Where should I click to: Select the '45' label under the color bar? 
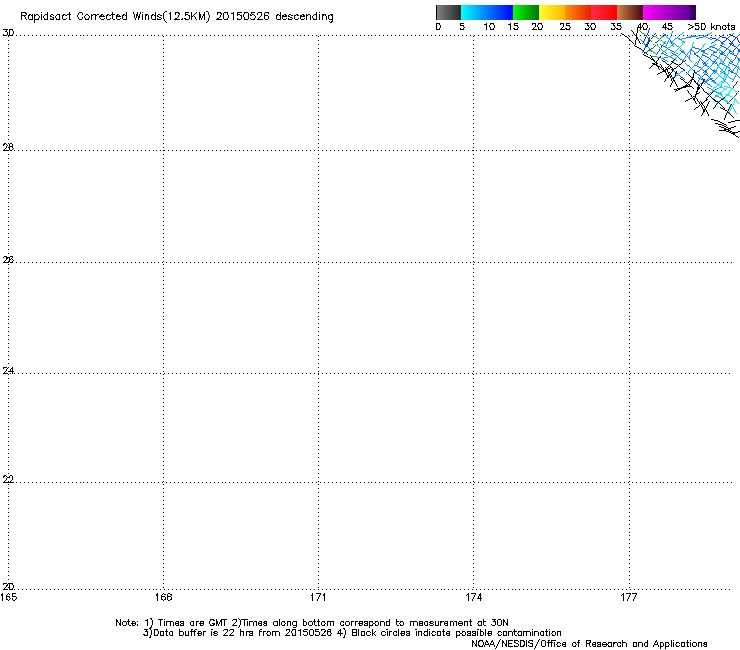(667, 27)
